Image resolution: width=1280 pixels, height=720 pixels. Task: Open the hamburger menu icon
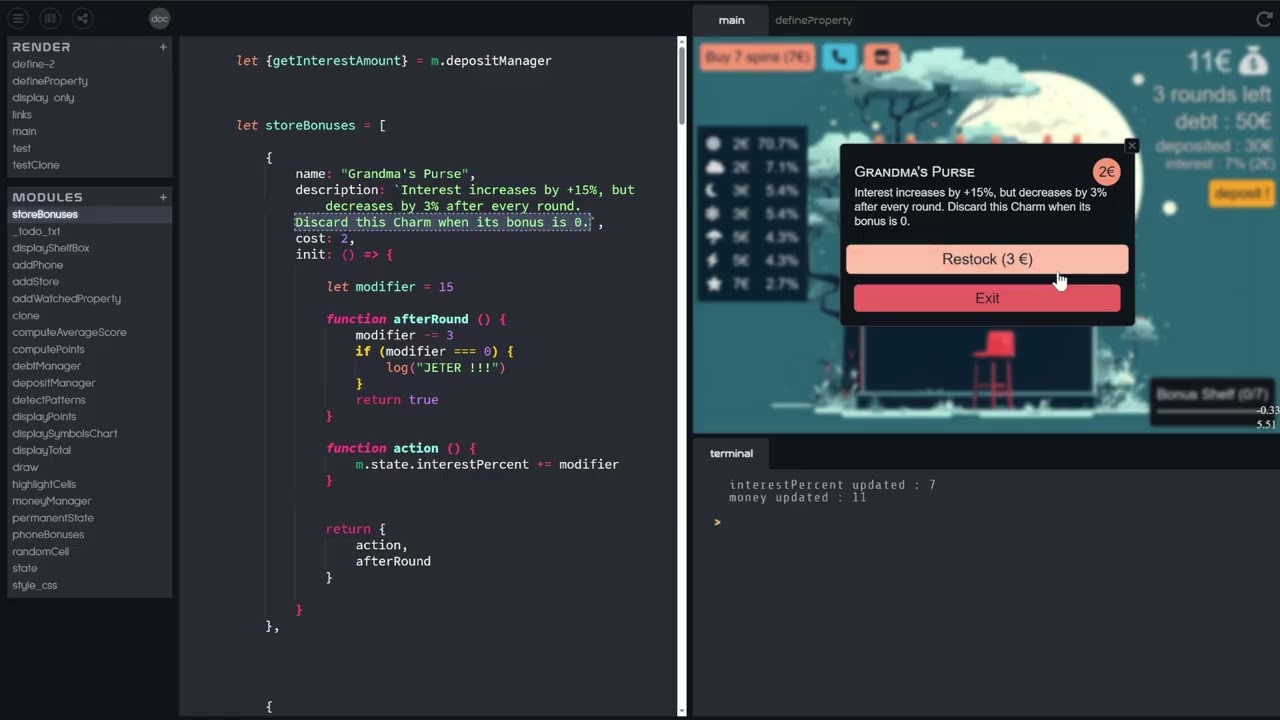point(18,18)
